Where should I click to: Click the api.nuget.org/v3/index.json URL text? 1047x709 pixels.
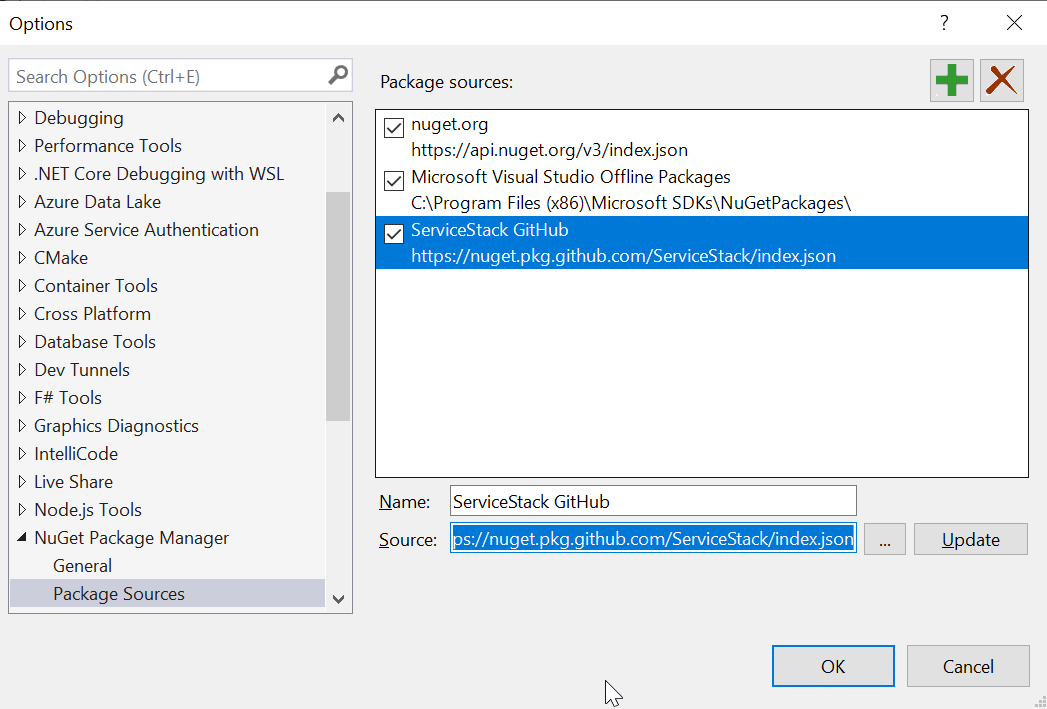click(550, 150)
